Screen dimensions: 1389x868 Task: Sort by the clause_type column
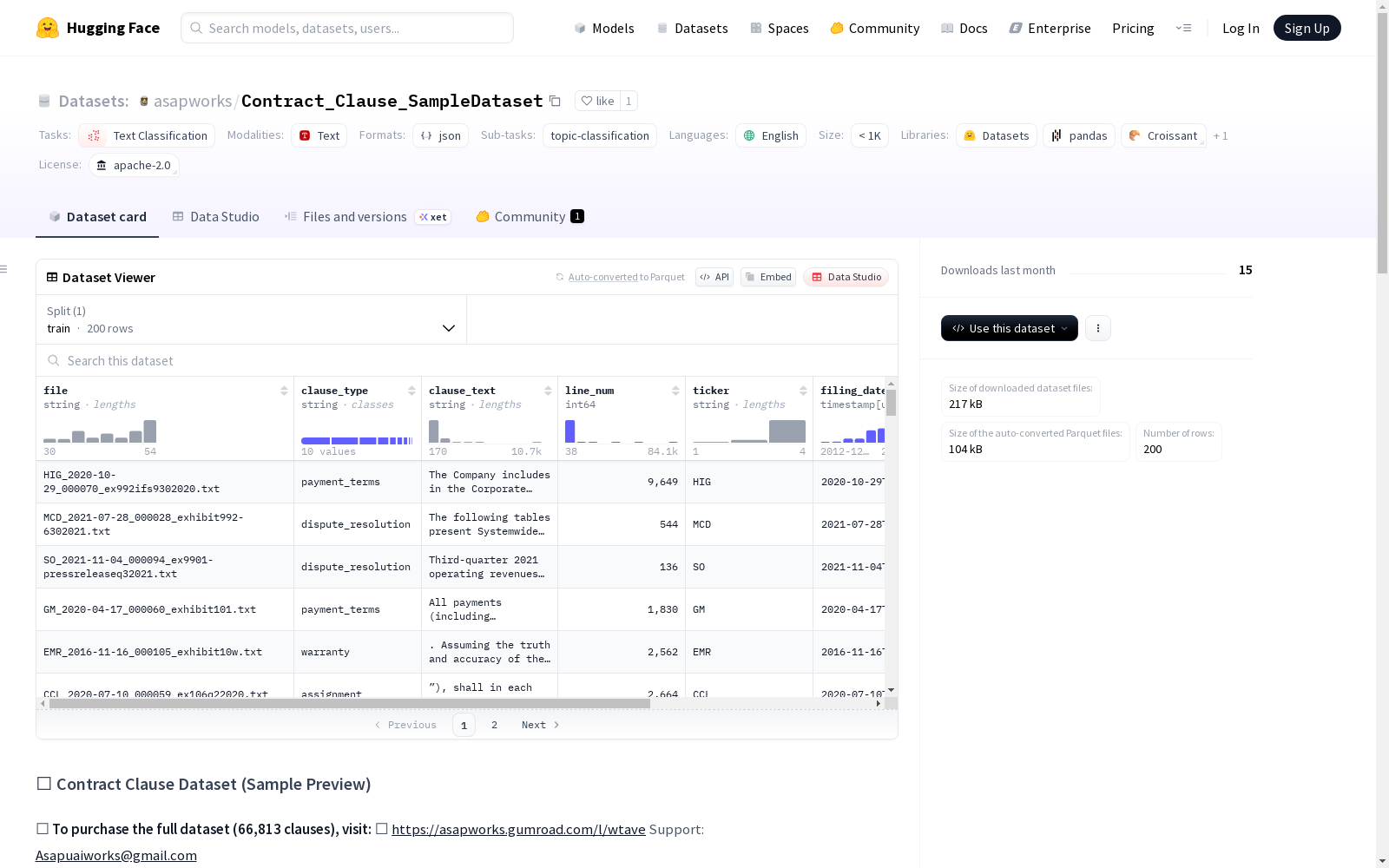(411, 391)
